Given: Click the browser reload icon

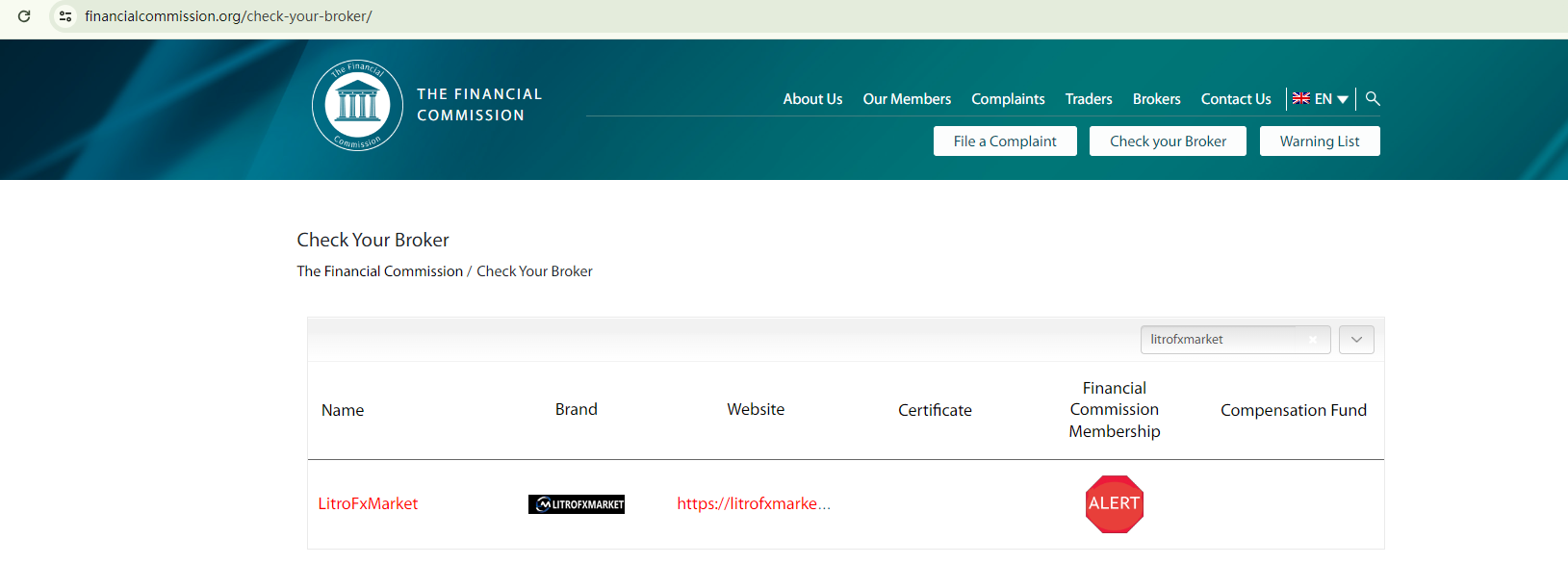Looking at the screenshot, I should point(24,16).
